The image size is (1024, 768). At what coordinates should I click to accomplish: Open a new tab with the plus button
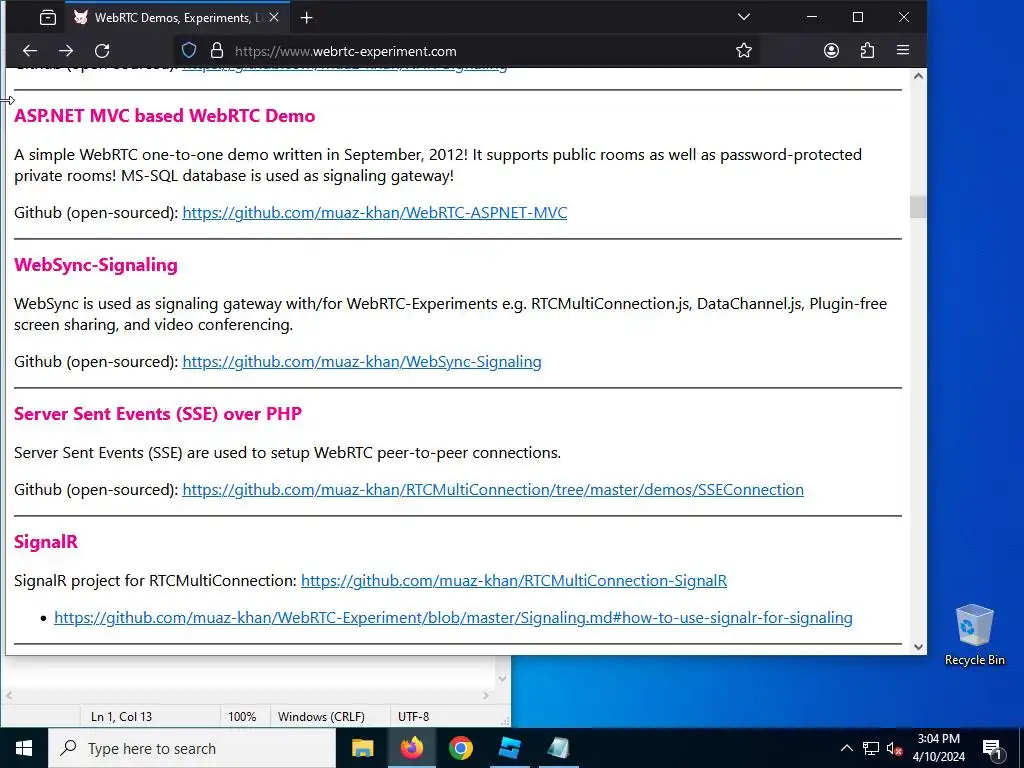(306, 18)
